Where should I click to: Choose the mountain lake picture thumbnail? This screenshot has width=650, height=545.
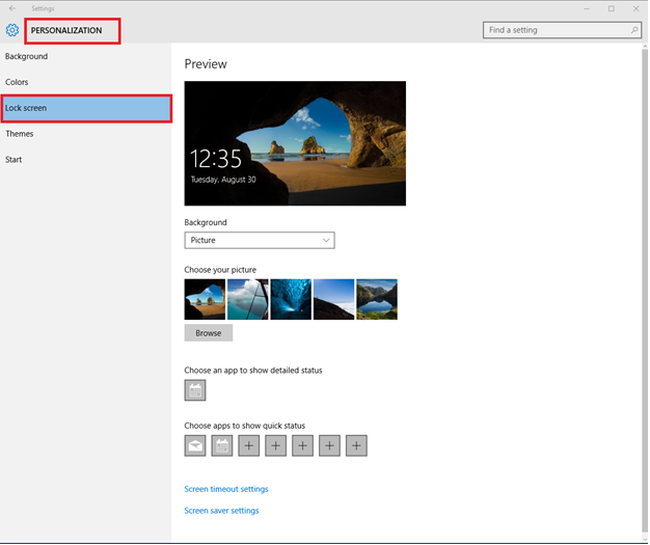point(377,299)
